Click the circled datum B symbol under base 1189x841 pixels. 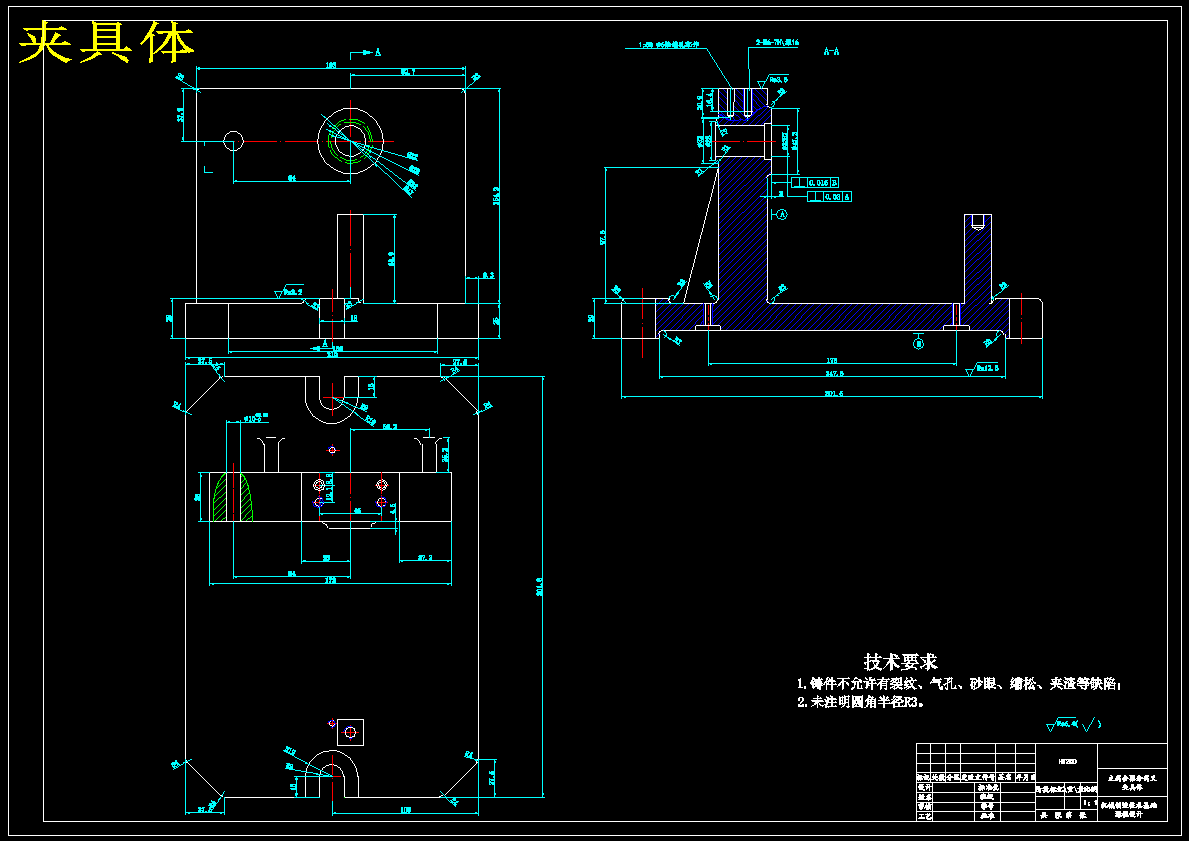tap(918, 344)
